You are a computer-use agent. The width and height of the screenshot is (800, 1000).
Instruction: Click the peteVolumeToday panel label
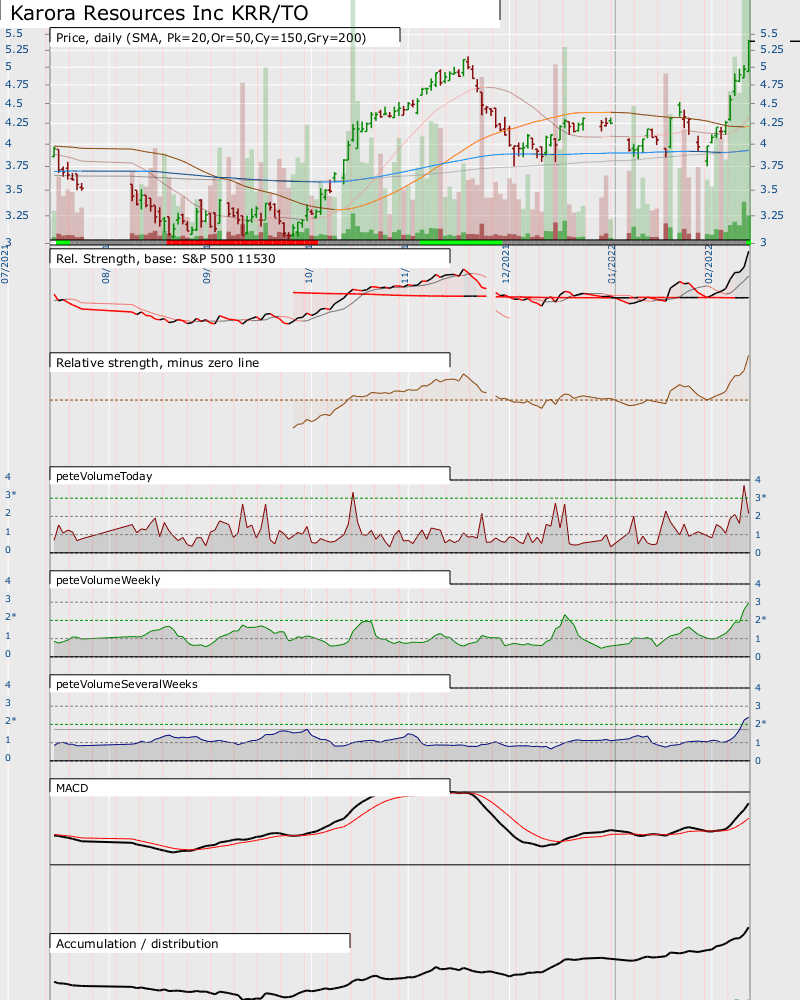[x=104, y=476]
